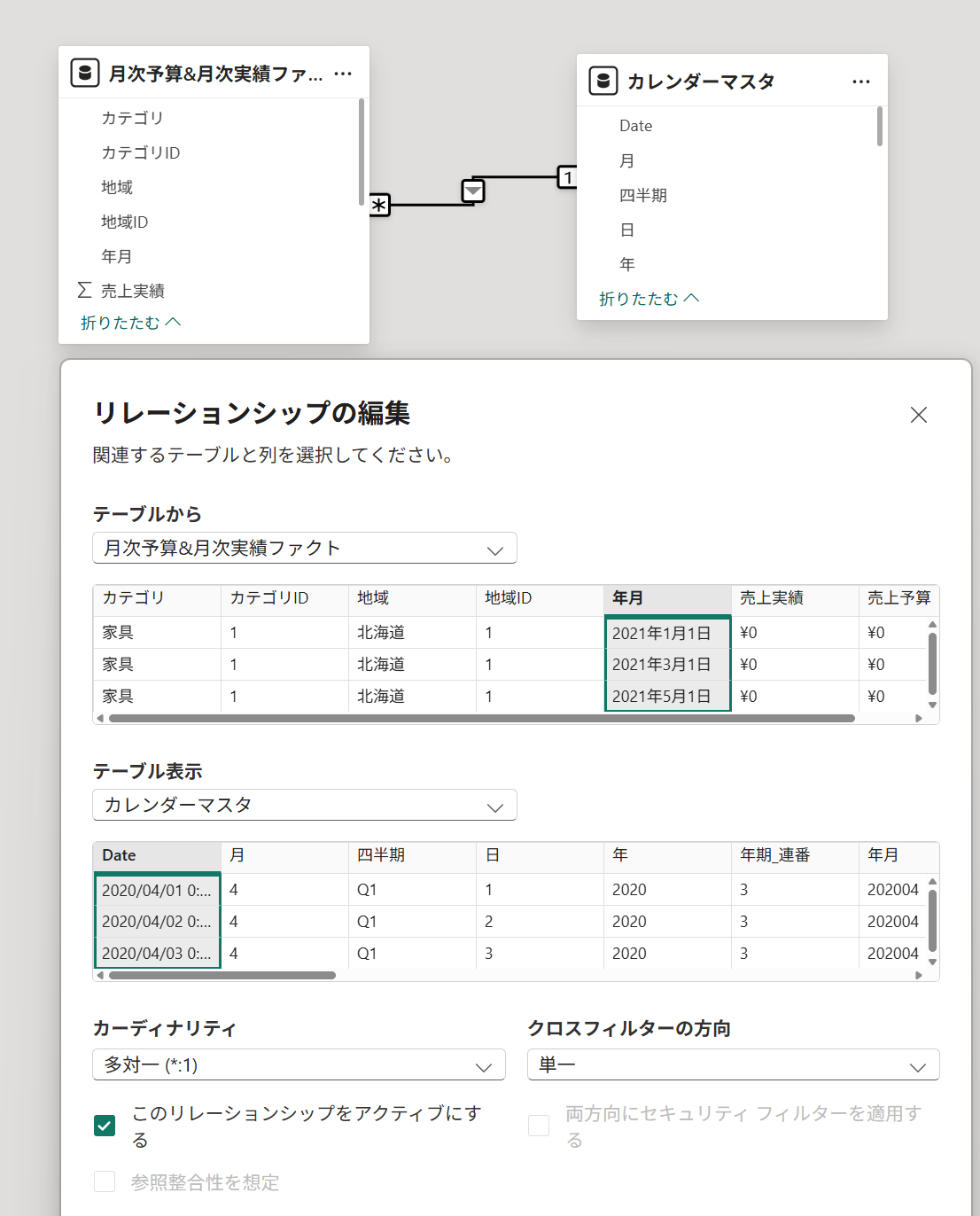This screenshot has width=980, height=1216.
Task: Click the sigma icon beside 売上実績
Action: click(85, 290)
